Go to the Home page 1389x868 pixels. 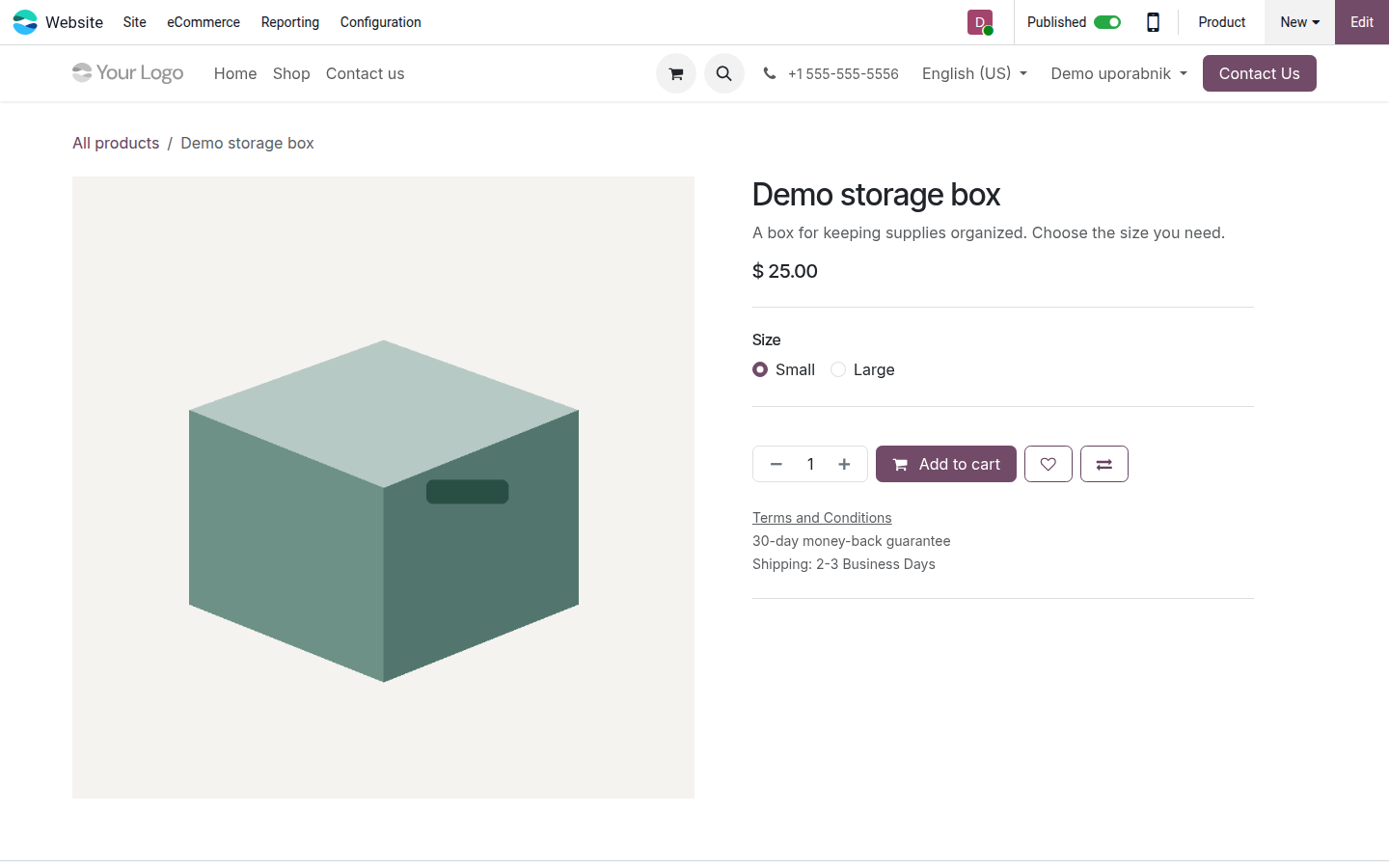(x=235, y=73)
